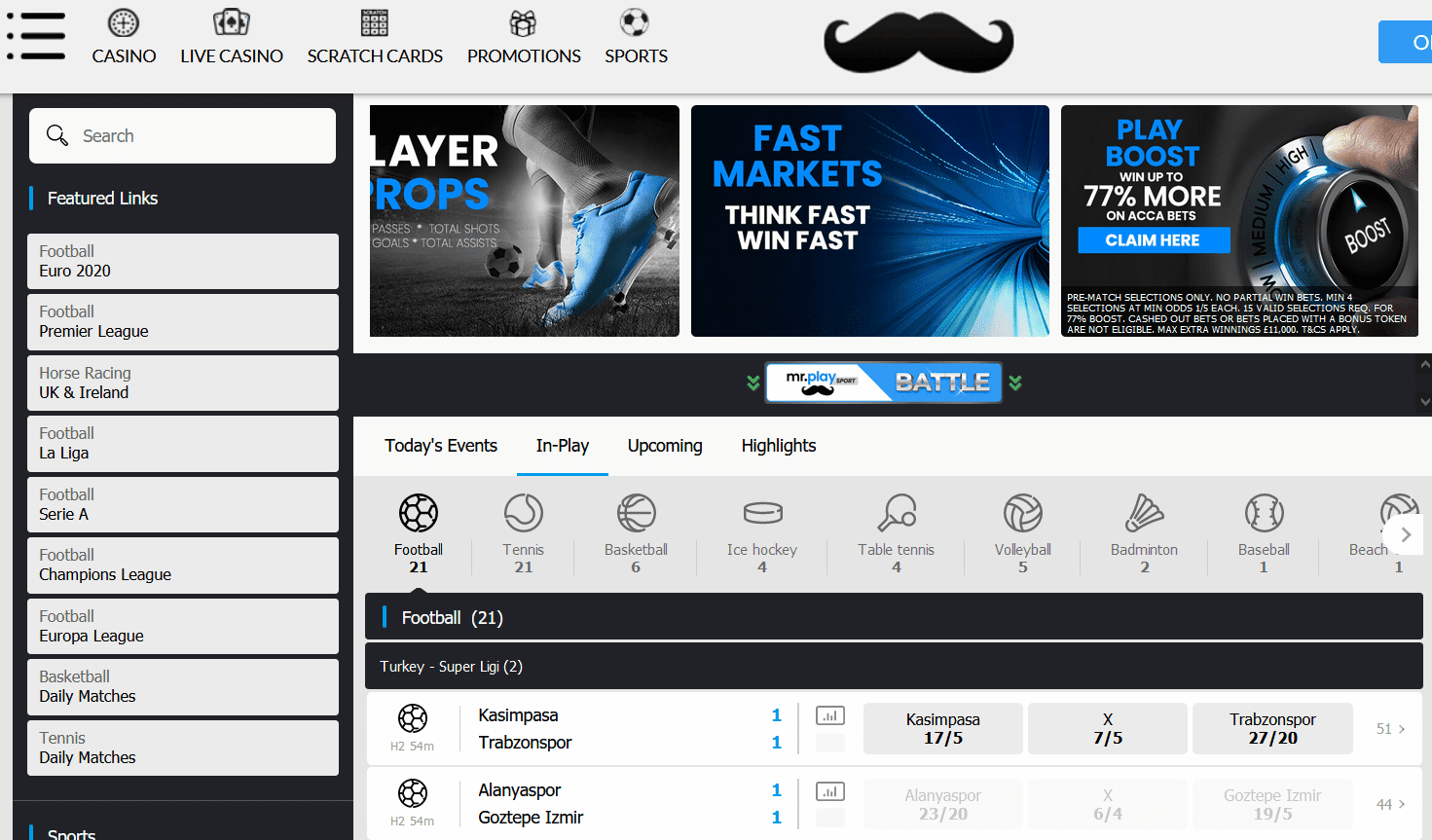Select the Basketball sport icon
The width and height of the screenshot is (1432, 840).
(636, 513)
